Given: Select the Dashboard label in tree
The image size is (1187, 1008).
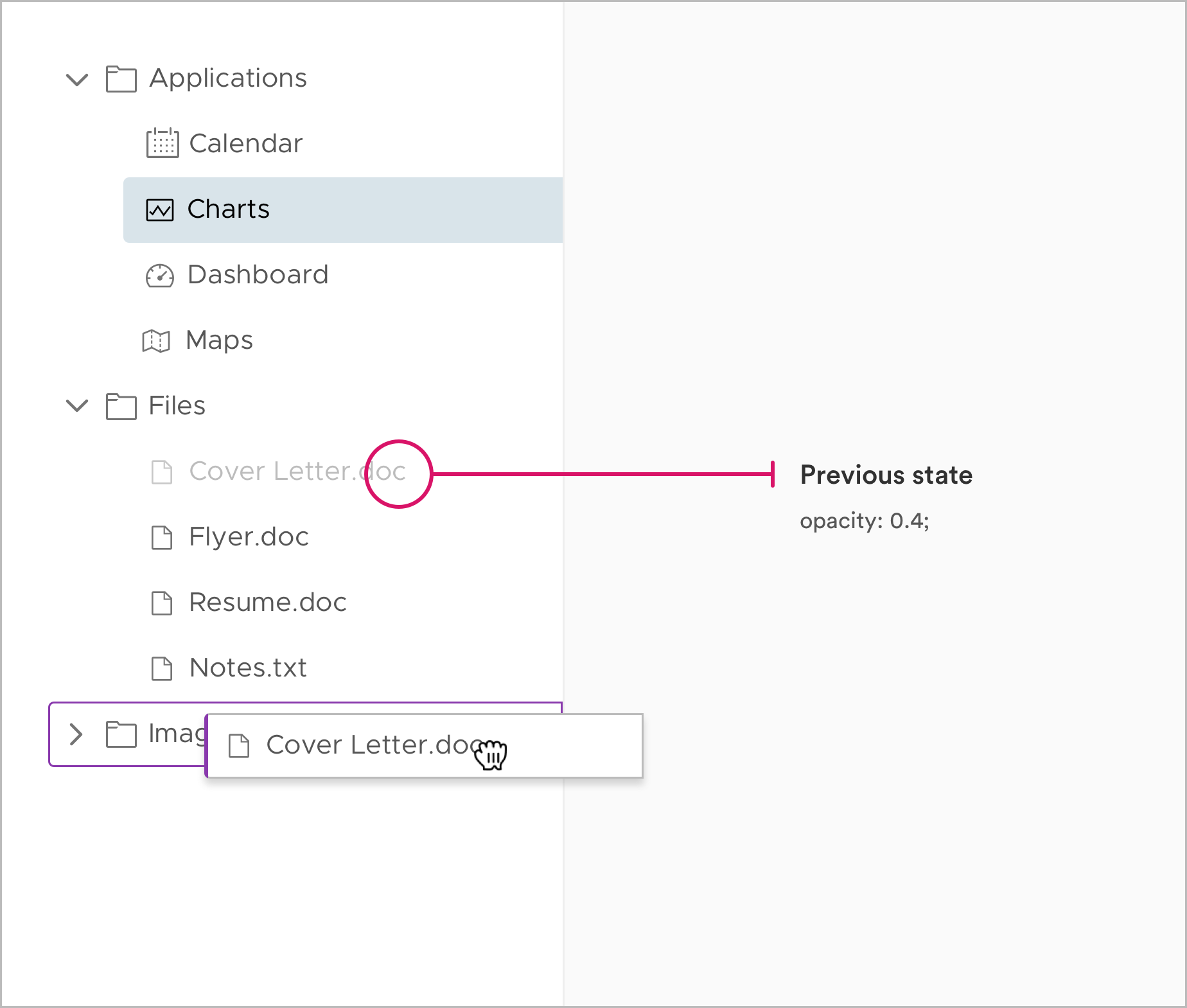Looking at the screenshot, I should [258, 275].
